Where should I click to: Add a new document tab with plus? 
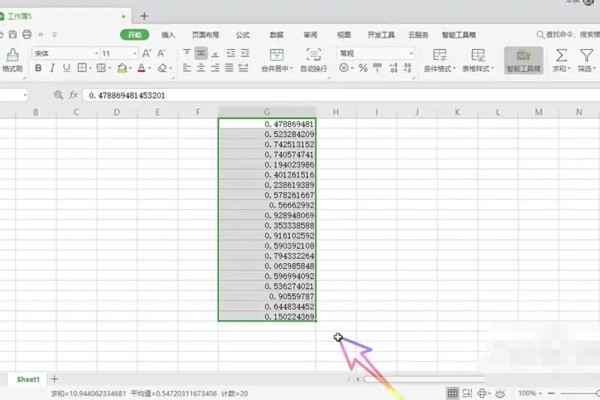[144, 16]
